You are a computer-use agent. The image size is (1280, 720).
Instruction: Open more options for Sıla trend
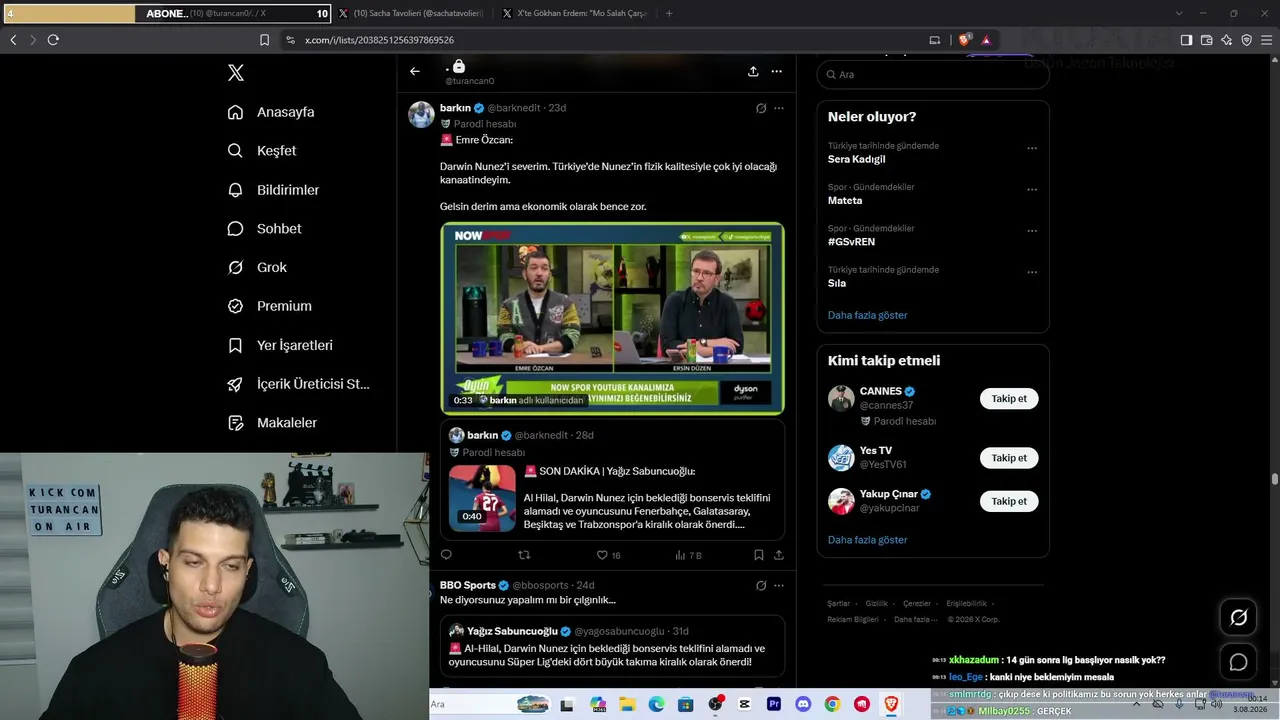coord(1032,273)
